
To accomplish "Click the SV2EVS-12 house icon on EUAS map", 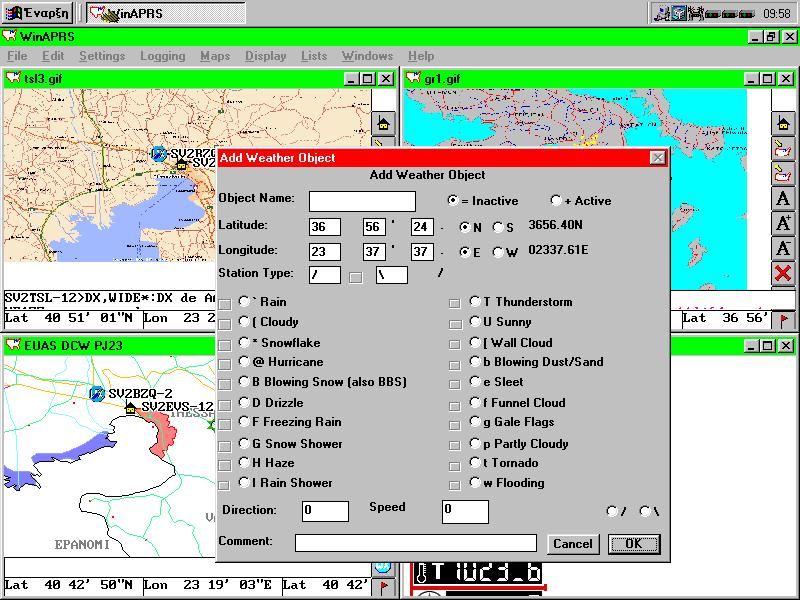I will 131,407.
